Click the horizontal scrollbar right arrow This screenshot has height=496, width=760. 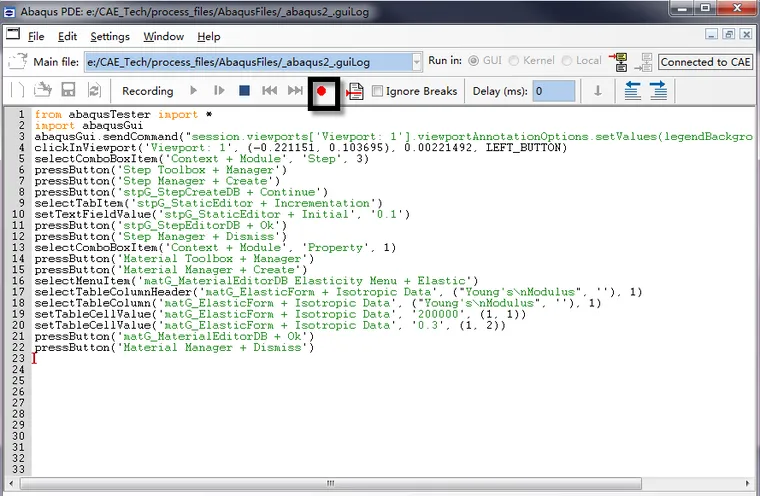pos(747,483)
